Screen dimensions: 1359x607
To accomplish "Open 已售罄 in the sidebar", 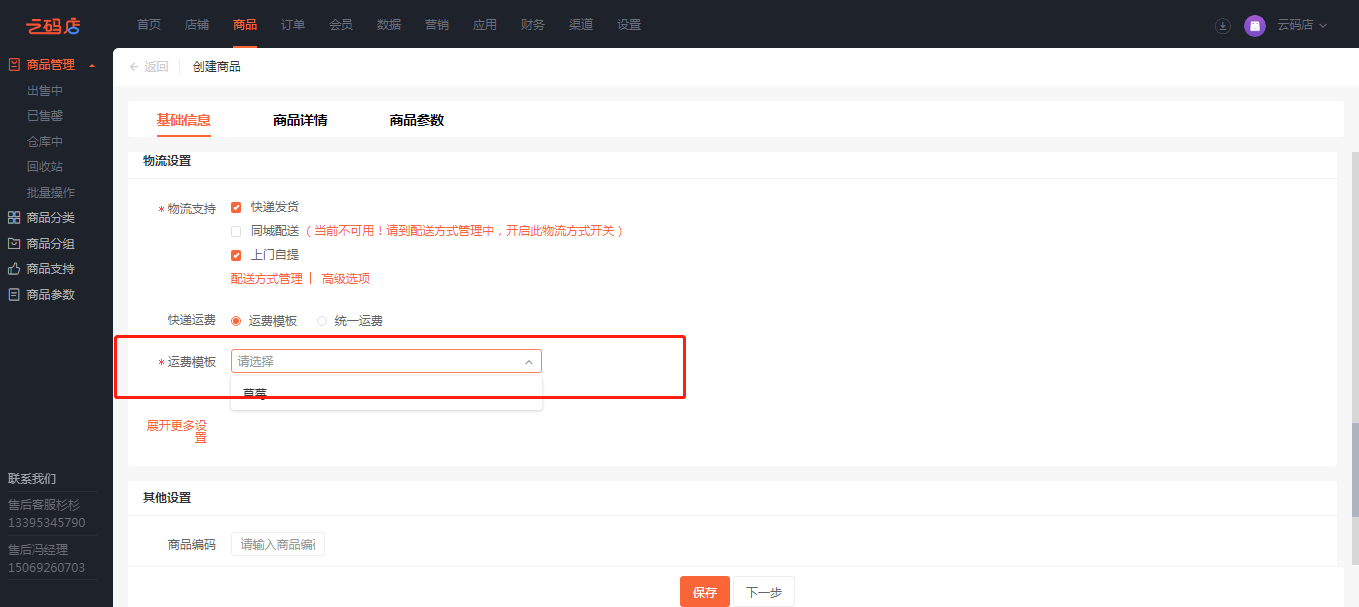I will coord(45,116).
